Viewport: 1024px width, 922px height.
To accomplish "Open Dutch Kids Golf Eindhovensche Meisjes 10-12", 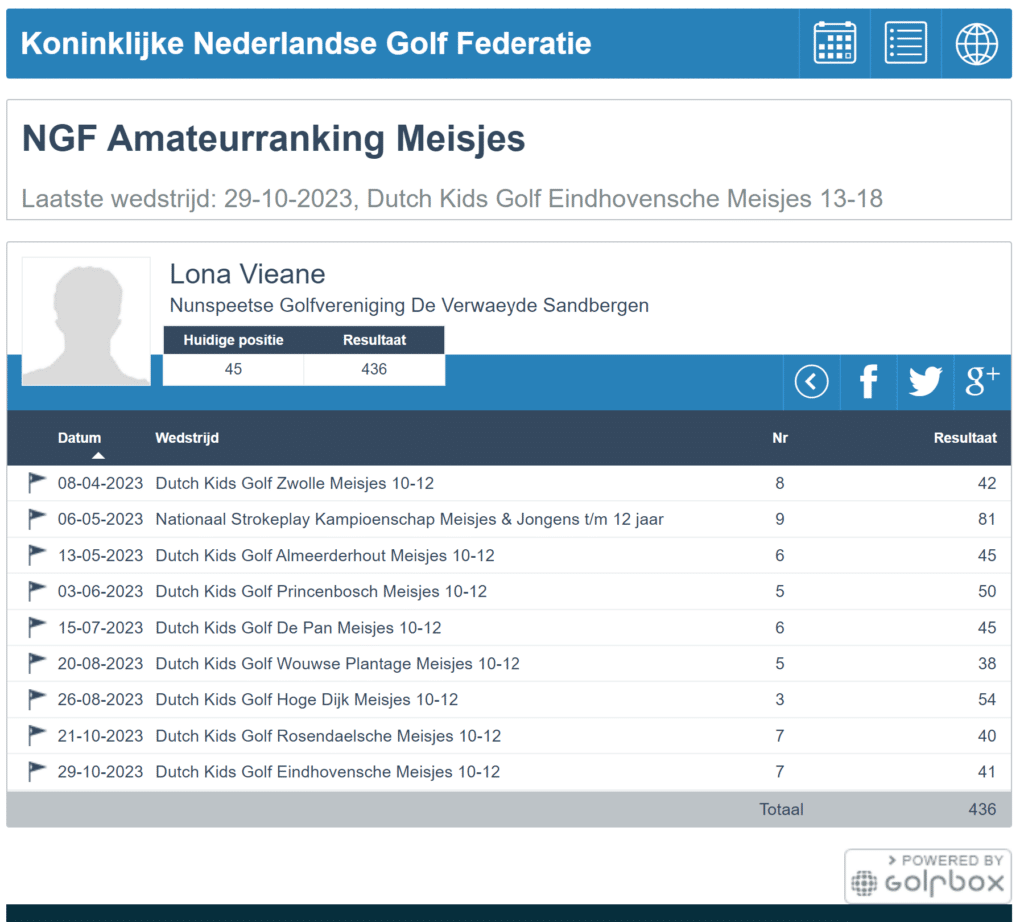I will pyautogui.click(x=328, y=772).
